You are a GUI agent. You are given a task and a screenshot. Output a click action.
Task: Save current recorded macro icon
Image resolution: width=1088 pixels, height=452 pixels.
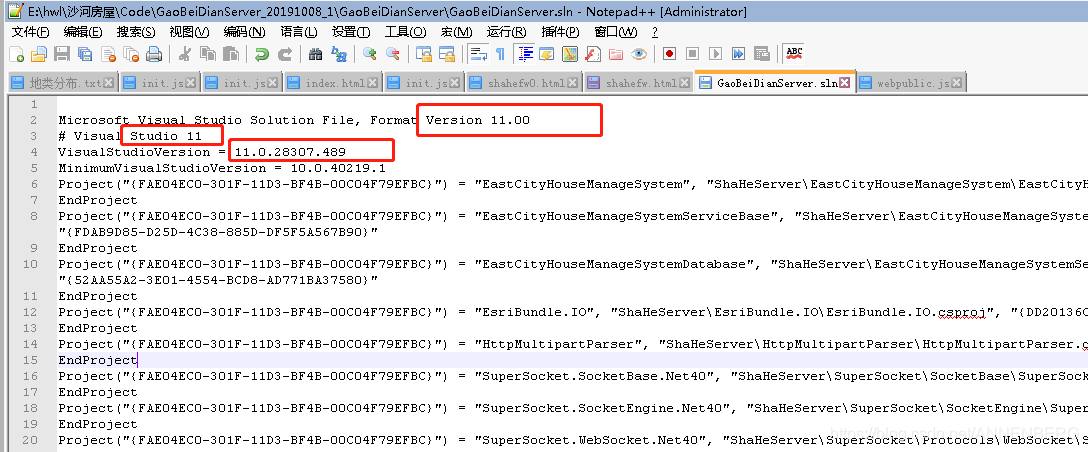point(762,54)
